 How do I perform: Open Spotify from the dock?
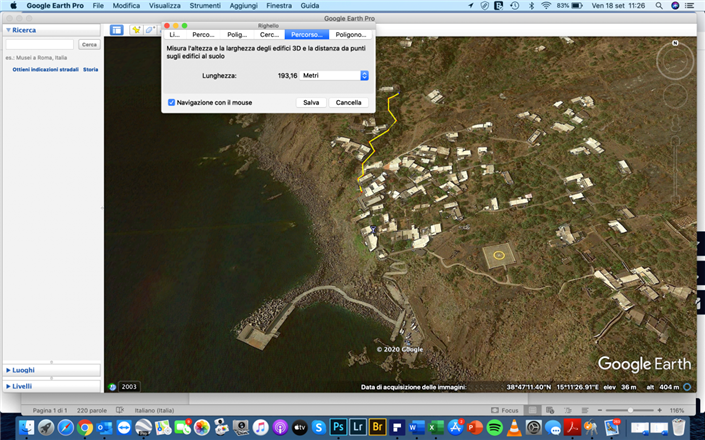coord(495,427)
